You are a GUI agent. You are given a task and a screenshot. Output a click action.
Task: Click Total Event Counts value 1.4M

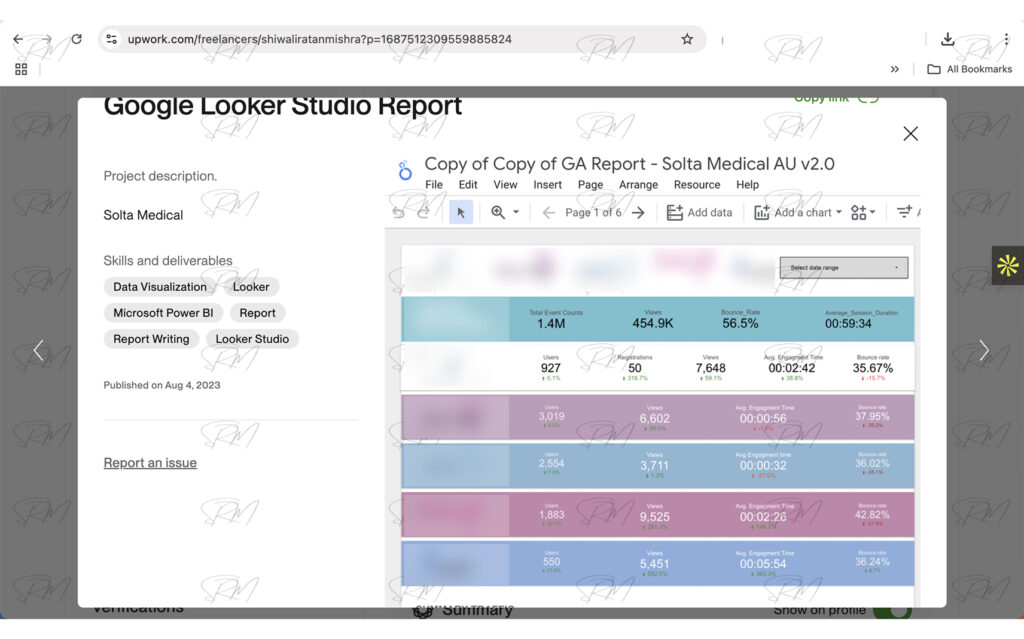pos(551,323)
